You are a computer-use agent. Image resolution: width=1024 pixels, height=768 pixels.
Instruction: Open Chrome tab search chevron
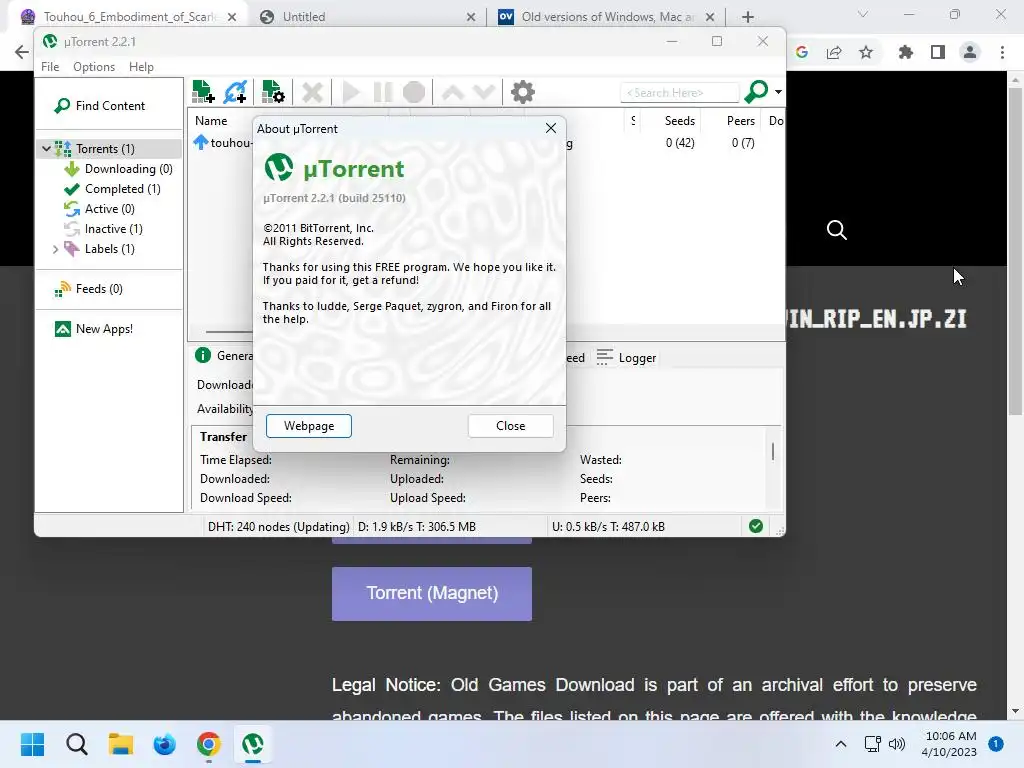pyautogui.click(x=863, y=14)
